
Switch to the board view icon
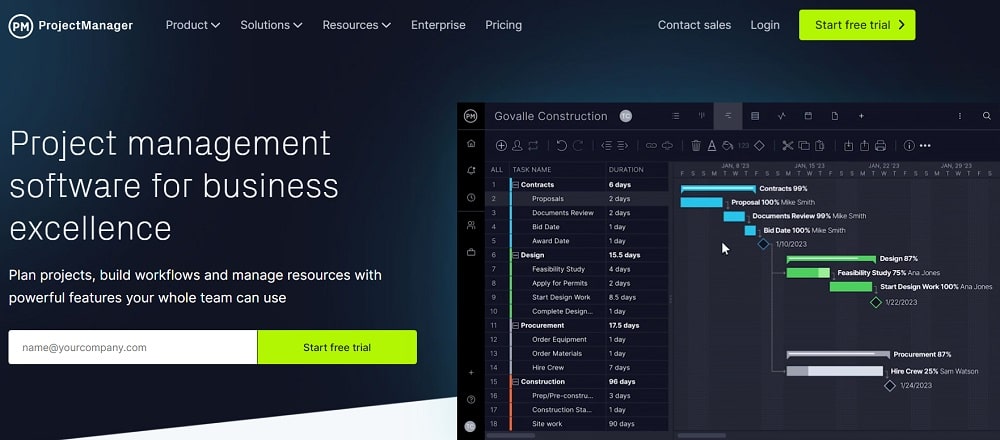[702, 116]
